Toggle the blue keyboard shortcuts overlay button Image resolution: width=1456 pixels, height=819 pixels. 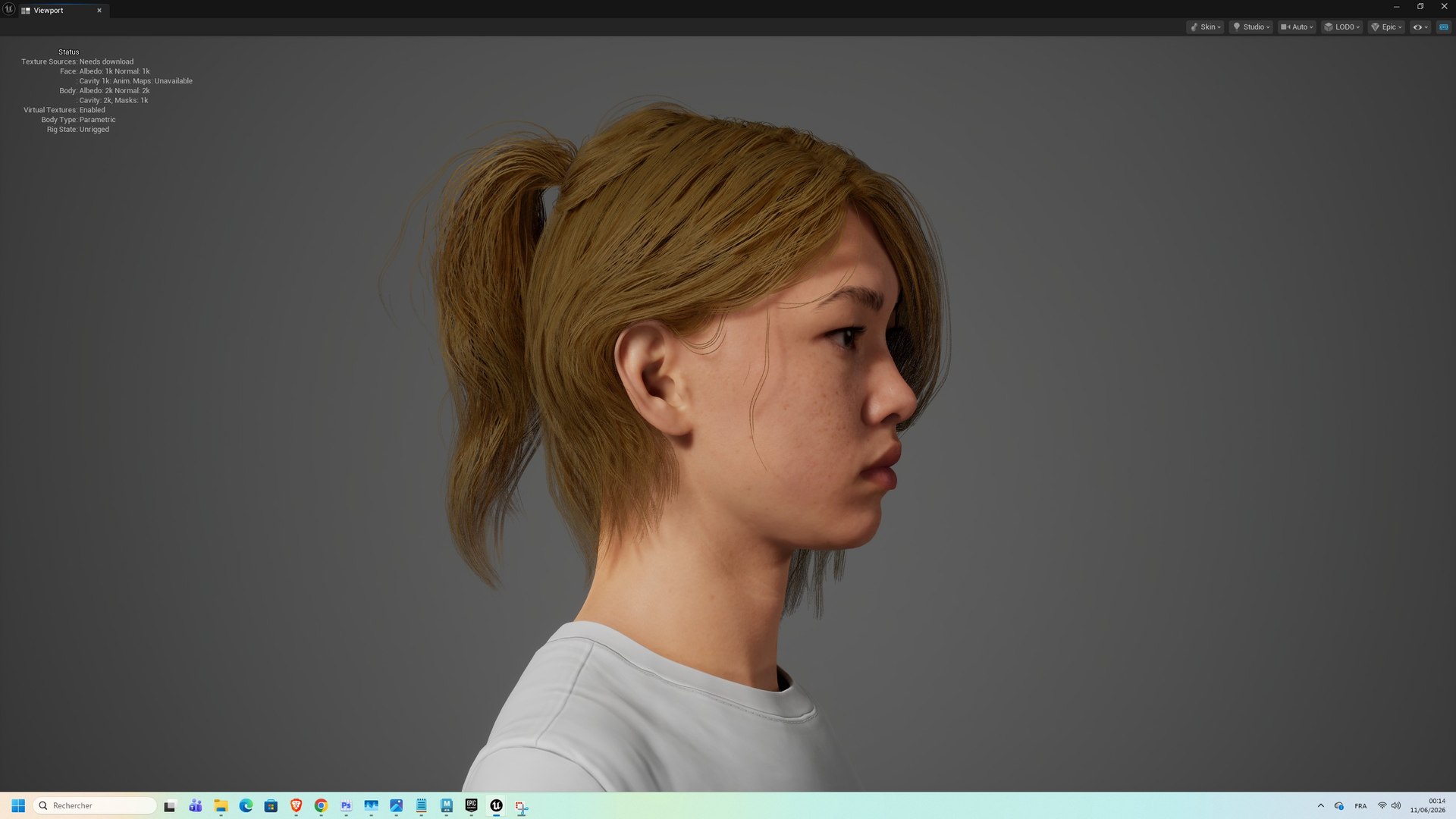tap(1444, 27)
